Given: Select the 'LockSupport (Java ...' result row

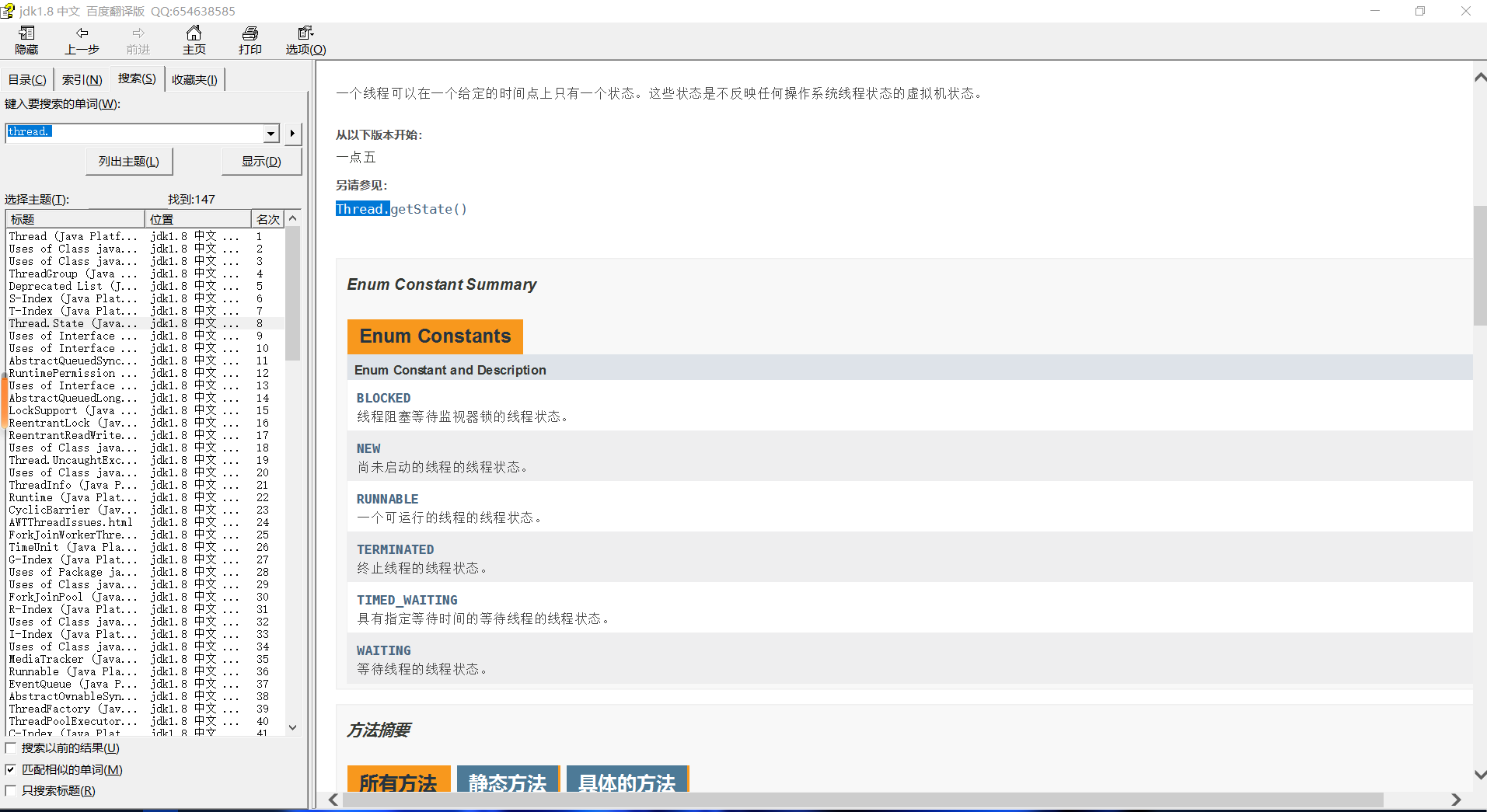Looking at the screenshot, I should [145, 410].
